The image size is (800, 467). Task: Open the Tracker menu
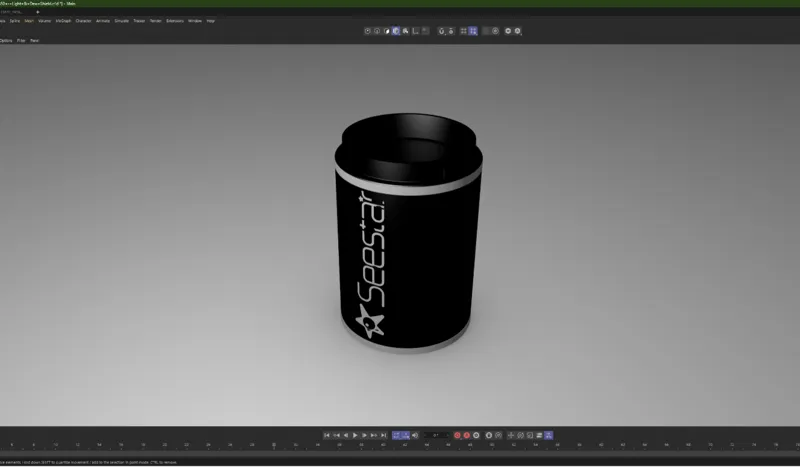(139, 21)
